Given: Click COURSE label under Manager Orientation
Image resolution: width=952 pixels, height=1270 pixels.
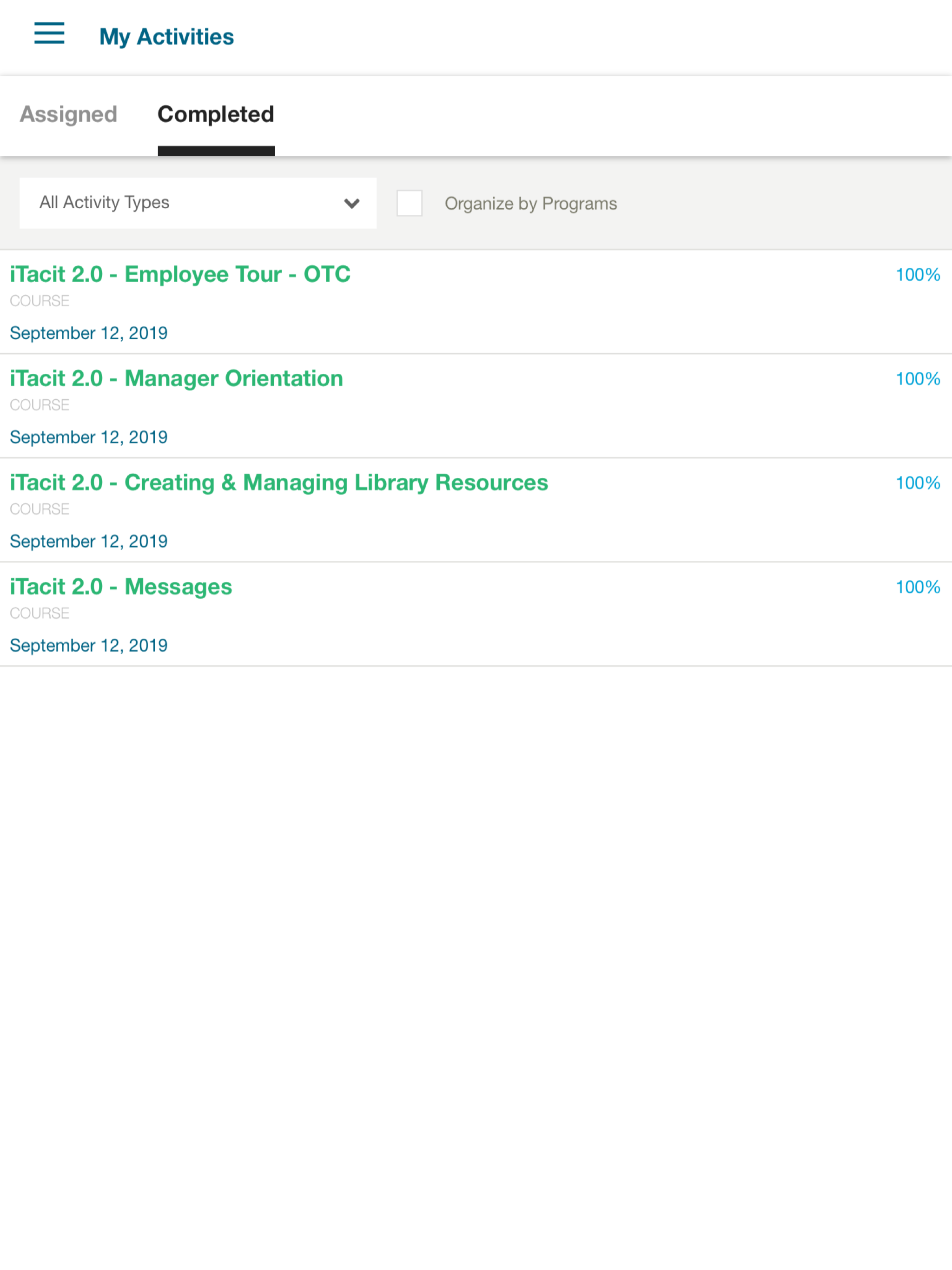Looking at the screenshot, I should (x=40, y=405).
